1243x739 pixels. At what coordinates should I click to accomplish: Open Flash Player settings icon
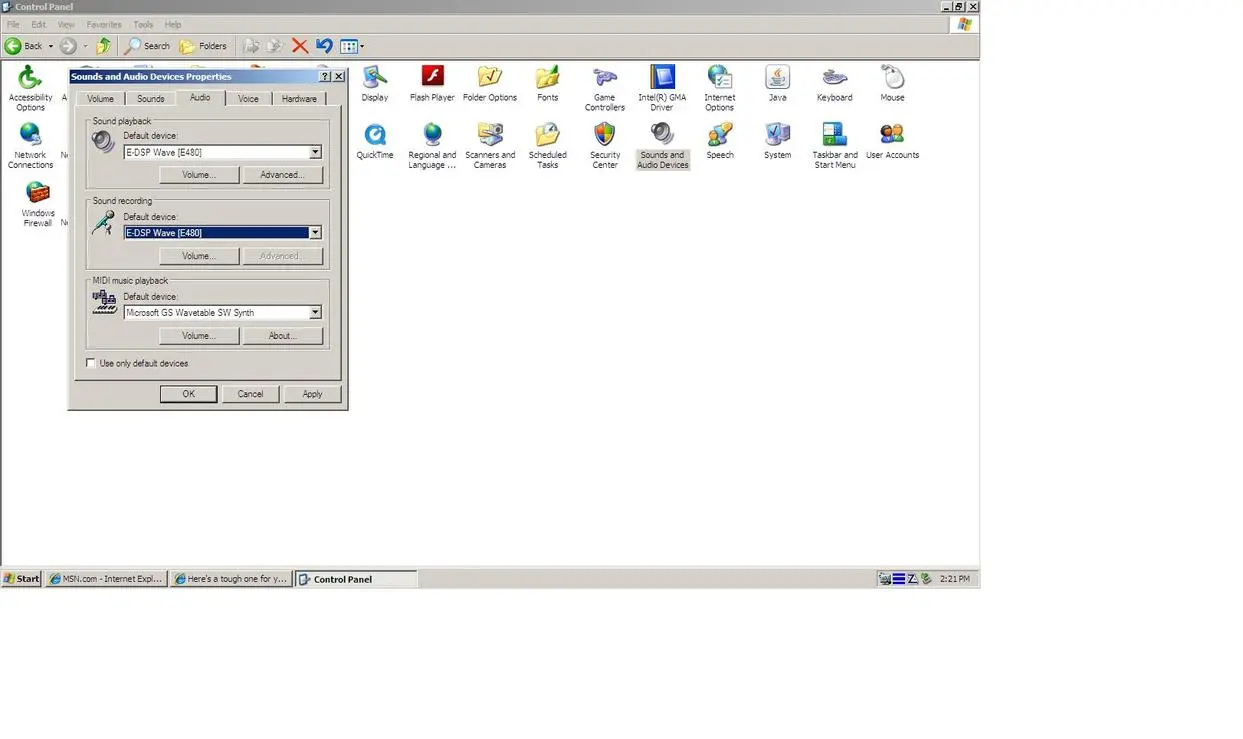(432, 84)
